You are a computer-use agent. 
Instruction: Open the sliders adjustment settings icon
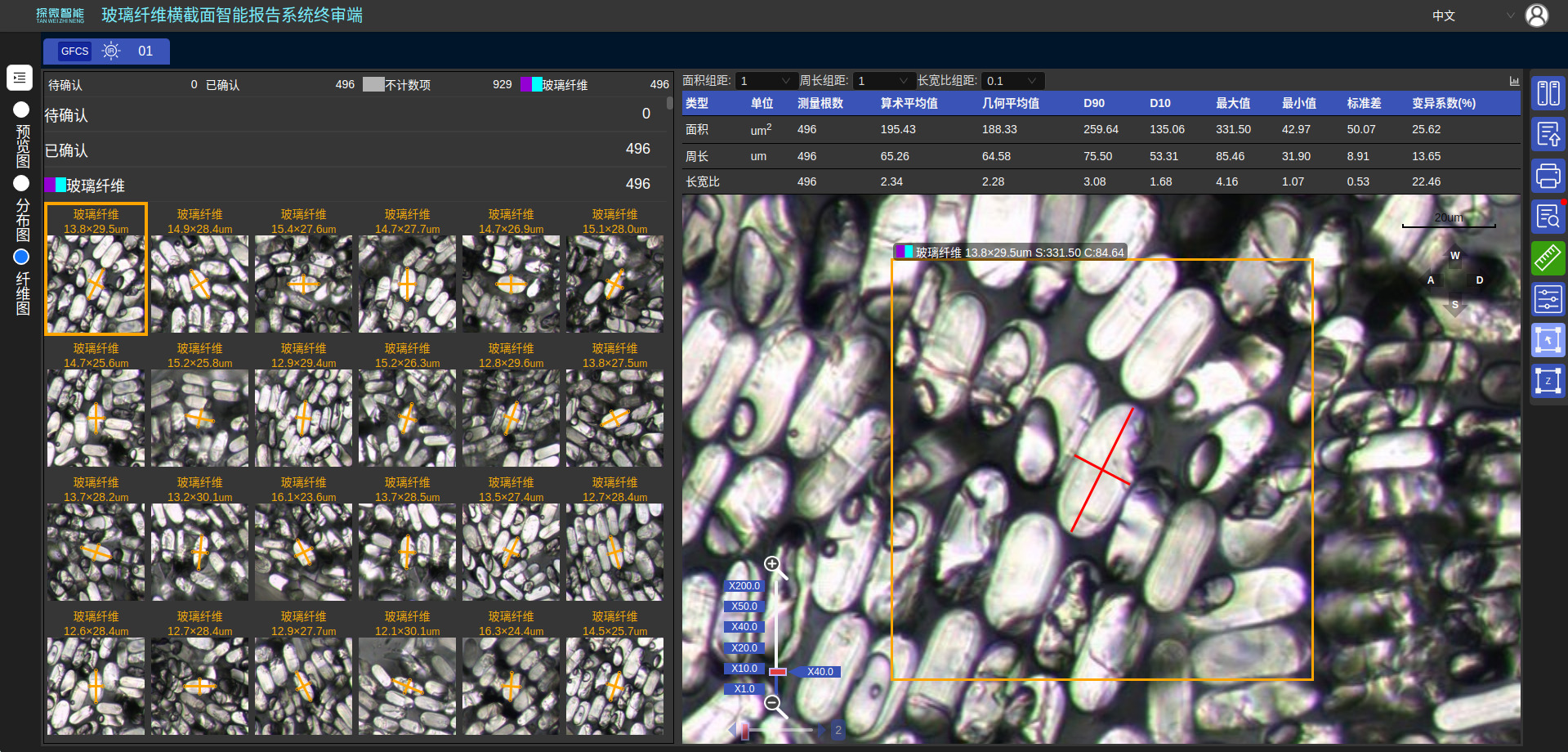(x=1548, y=299)
